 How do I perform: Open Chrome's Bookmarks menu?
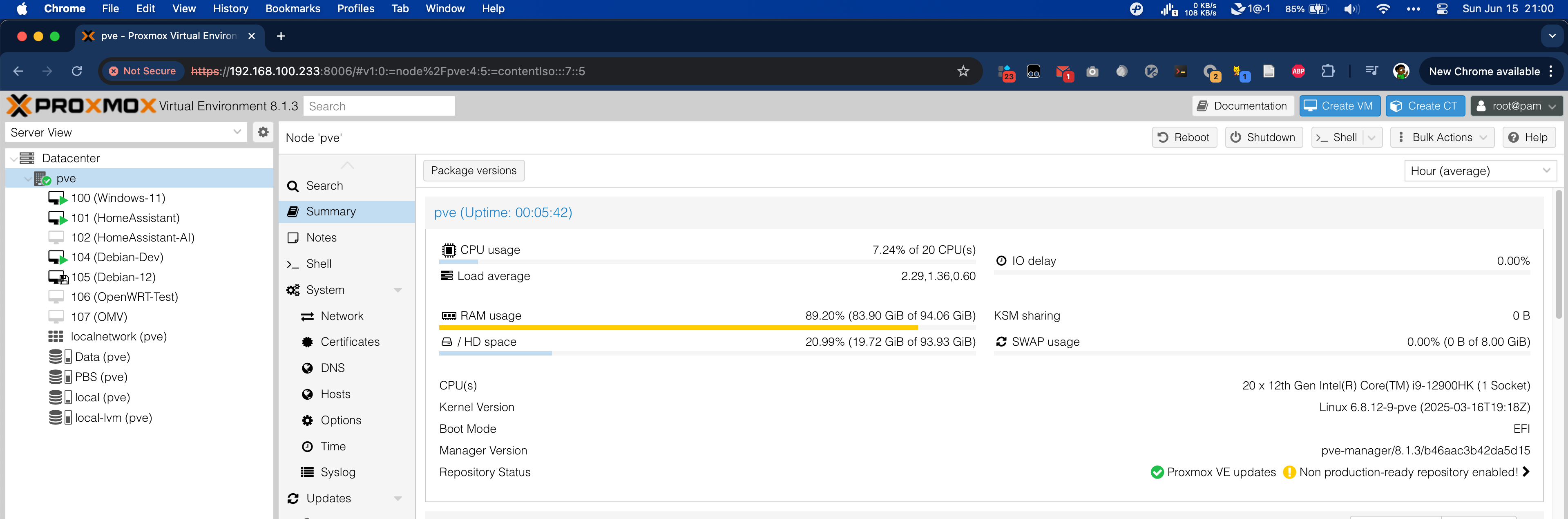coord(293,9)
